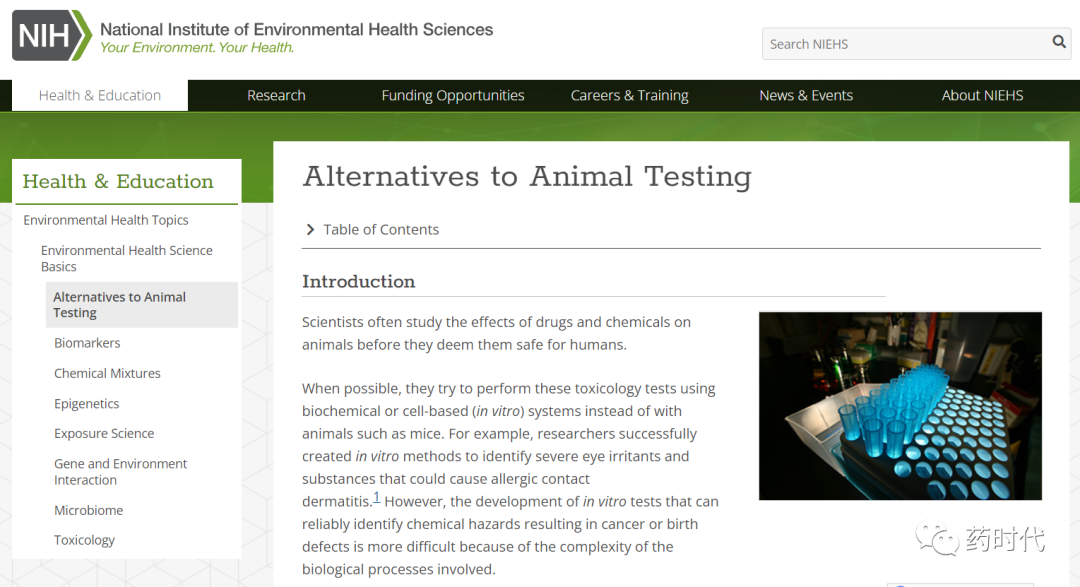The width and height of the screenshot is (1080, 587).
Task: Follow footnote 1 after dermatitis
Action: [377, 497]
